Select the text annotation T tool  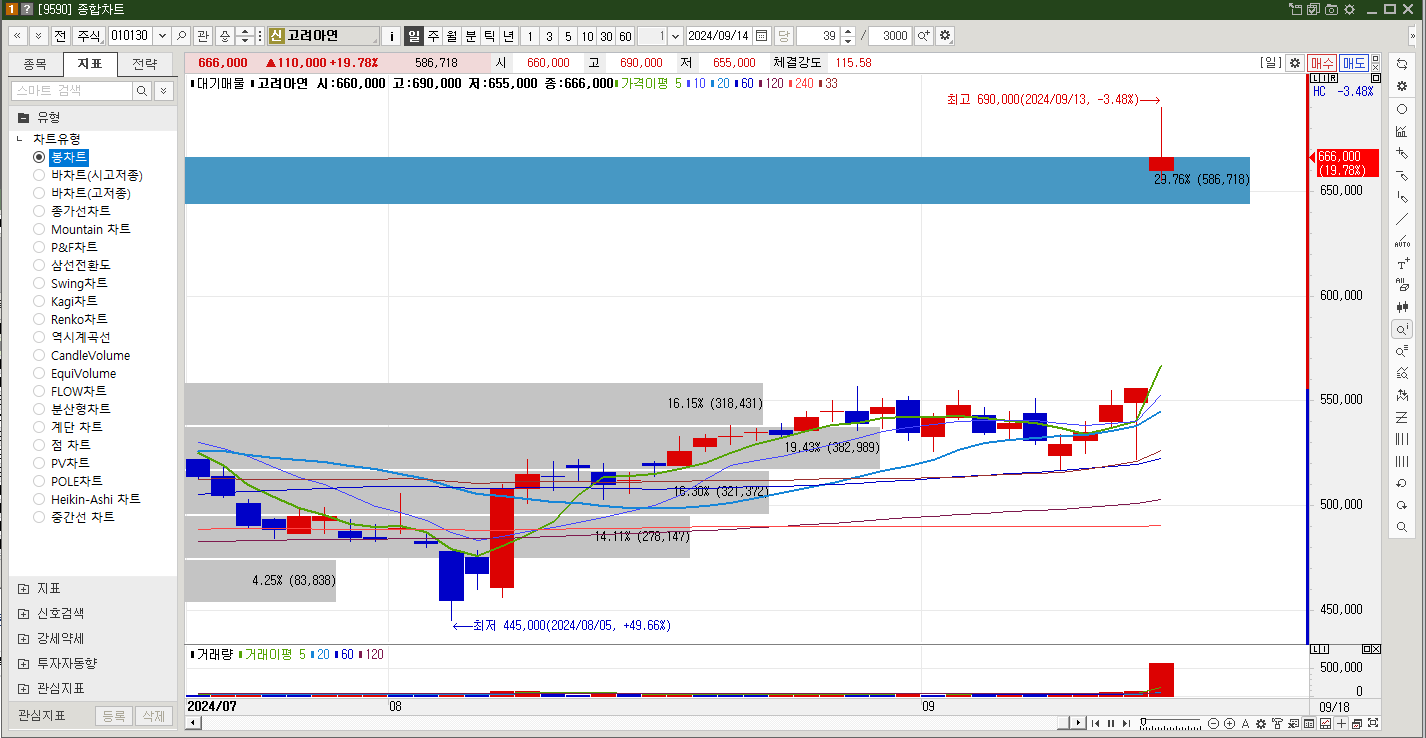(x=1402, y=264)
